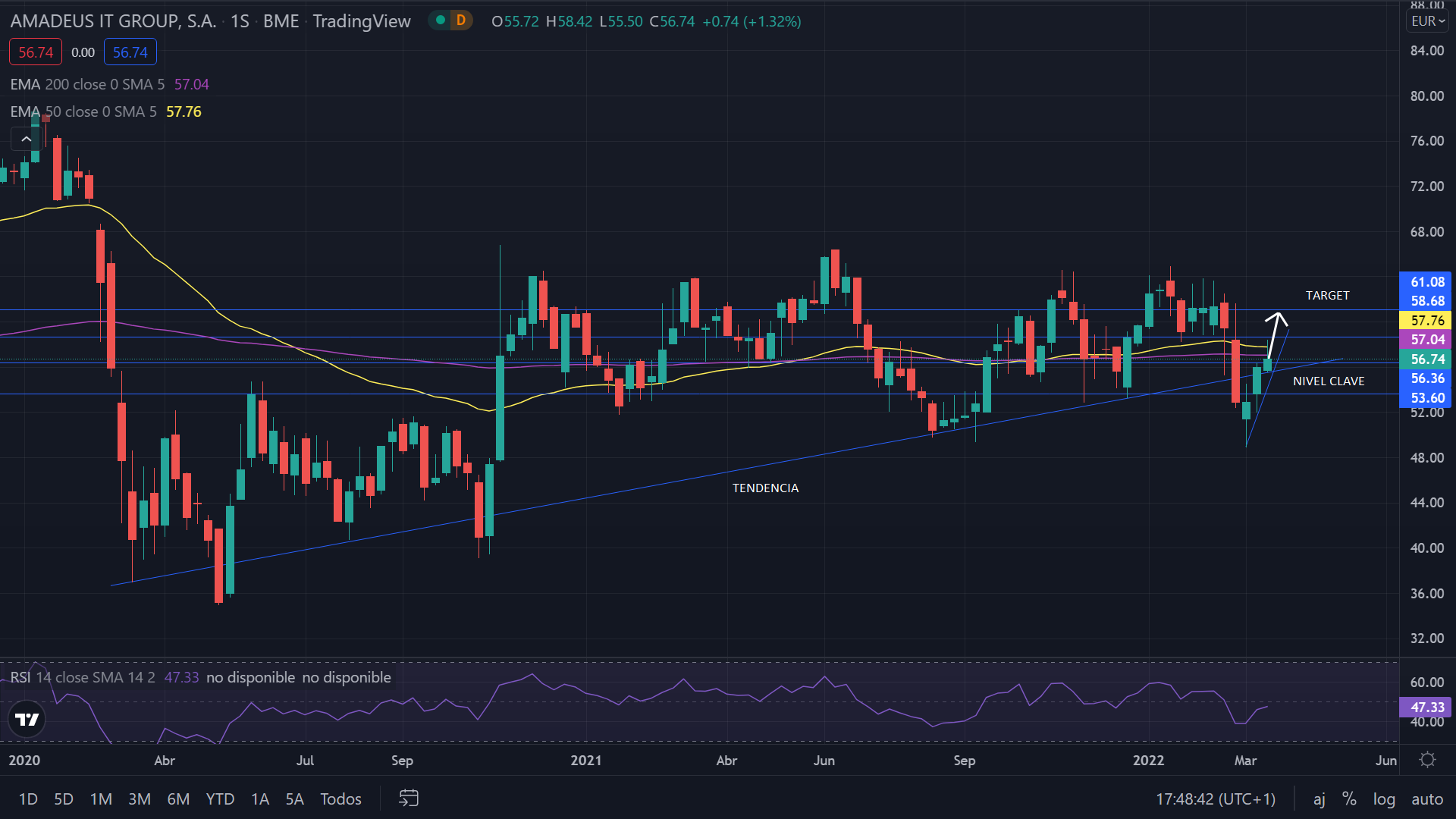The image size is (1456, 819).
Task: Toggle percent scale mode
Action: (1348, 799)
